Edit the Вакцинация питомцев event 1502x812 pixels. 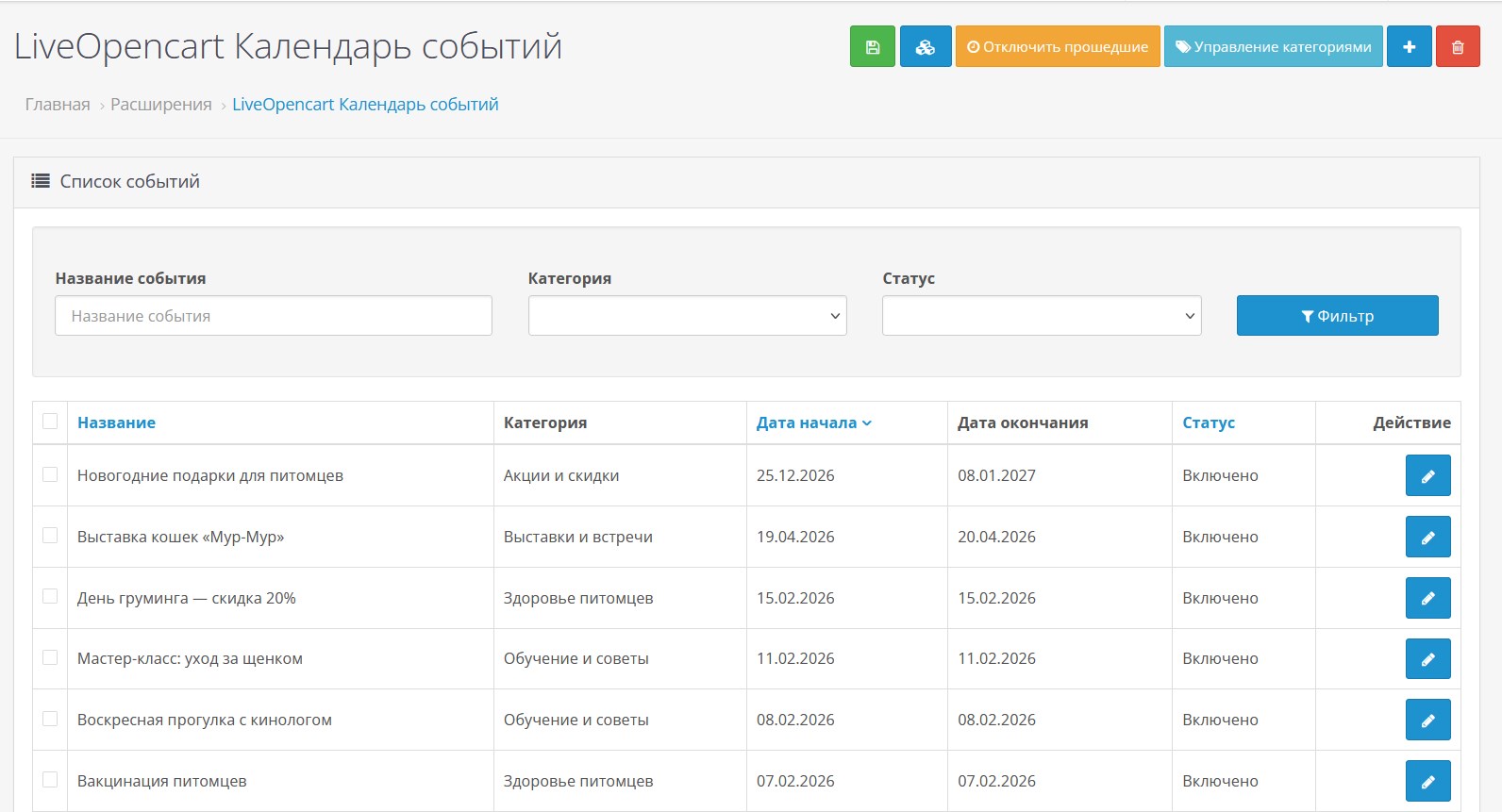(x=1427, y=782)
